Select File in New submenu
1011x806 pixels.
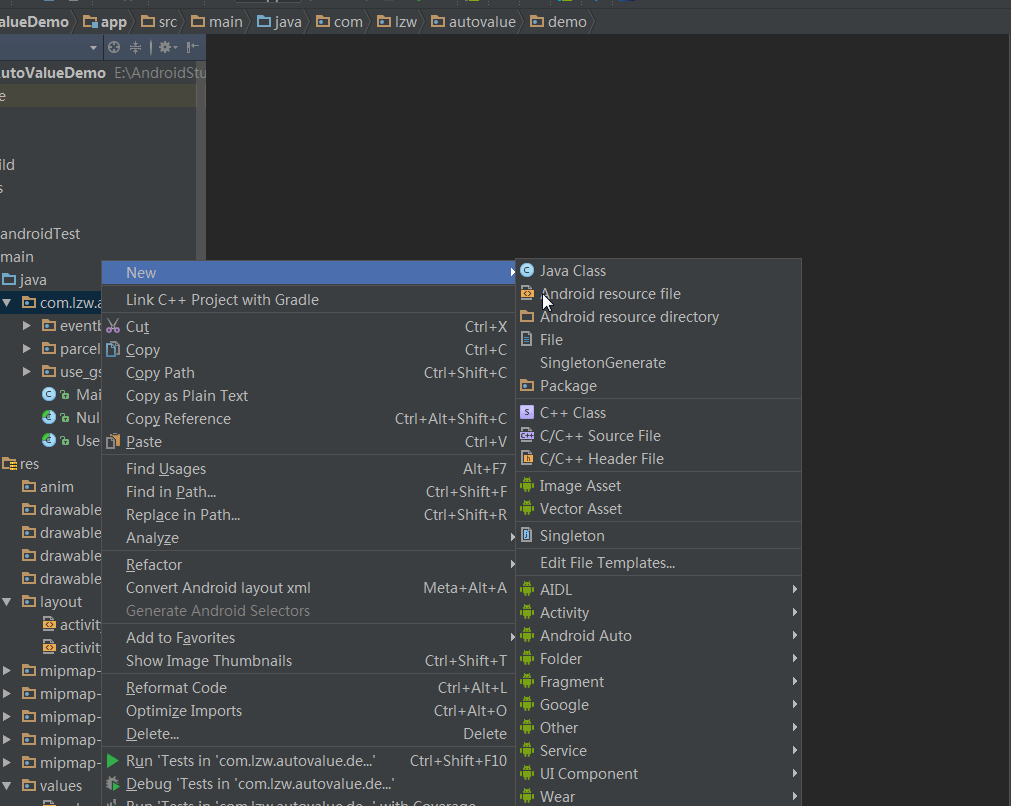658,340
